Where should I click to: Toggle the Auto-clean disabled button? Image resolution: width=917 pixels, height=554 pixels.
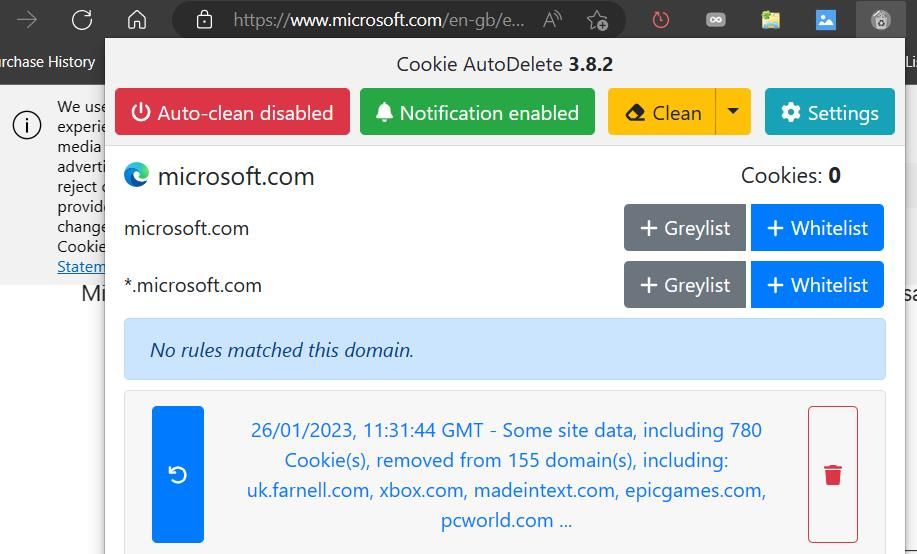pyautogui.click(x=232, y=112)
